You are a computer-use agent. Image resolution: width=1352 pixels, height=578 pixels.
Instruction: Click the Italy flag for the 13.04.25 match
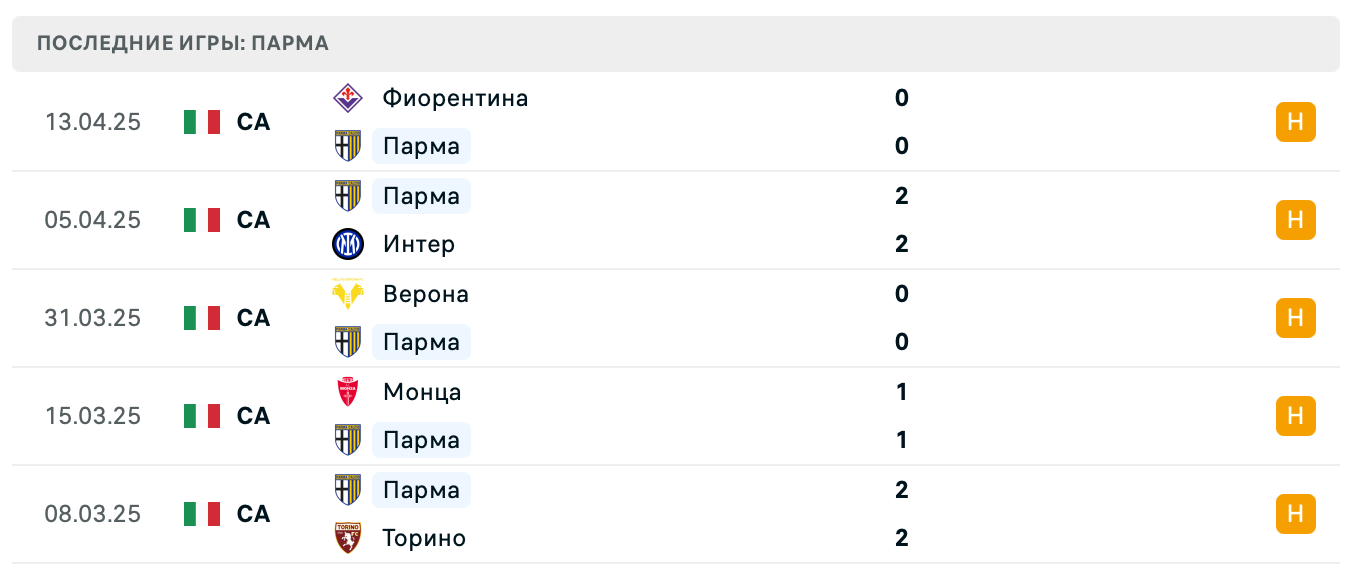point(201,122)
